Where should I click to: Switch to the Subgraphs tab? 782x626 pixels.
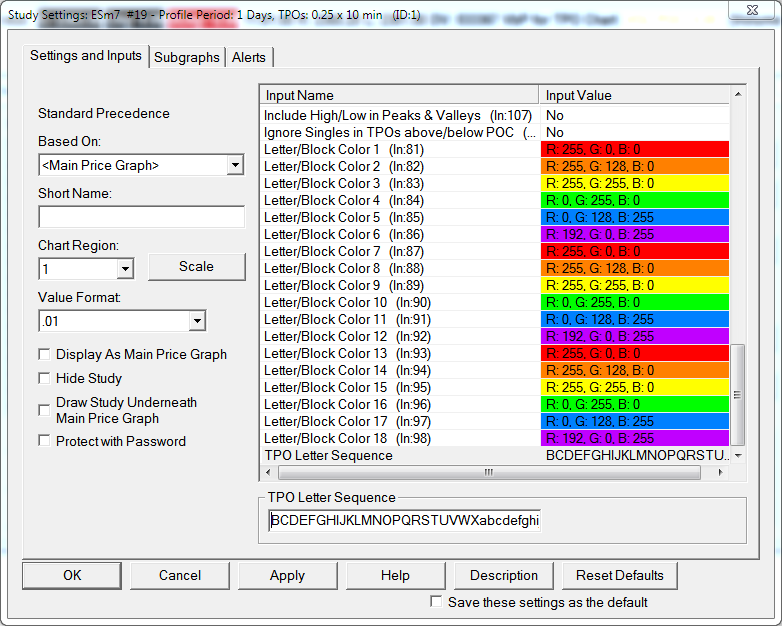(x=186, y=57)
